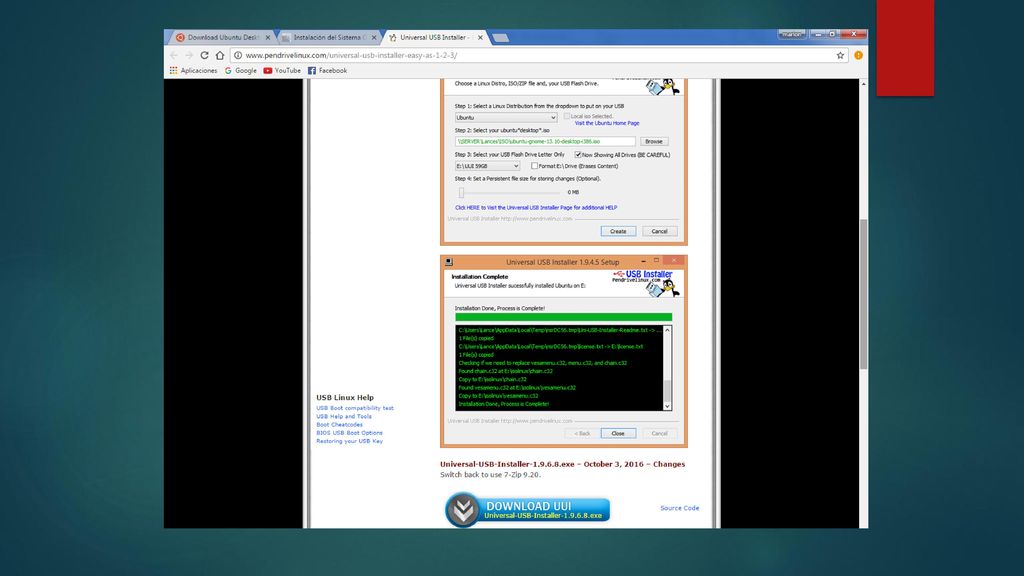This screenshot has width=1024, height=576.
Task: Reload the pendrivelinux page
Action: point(204,56)
